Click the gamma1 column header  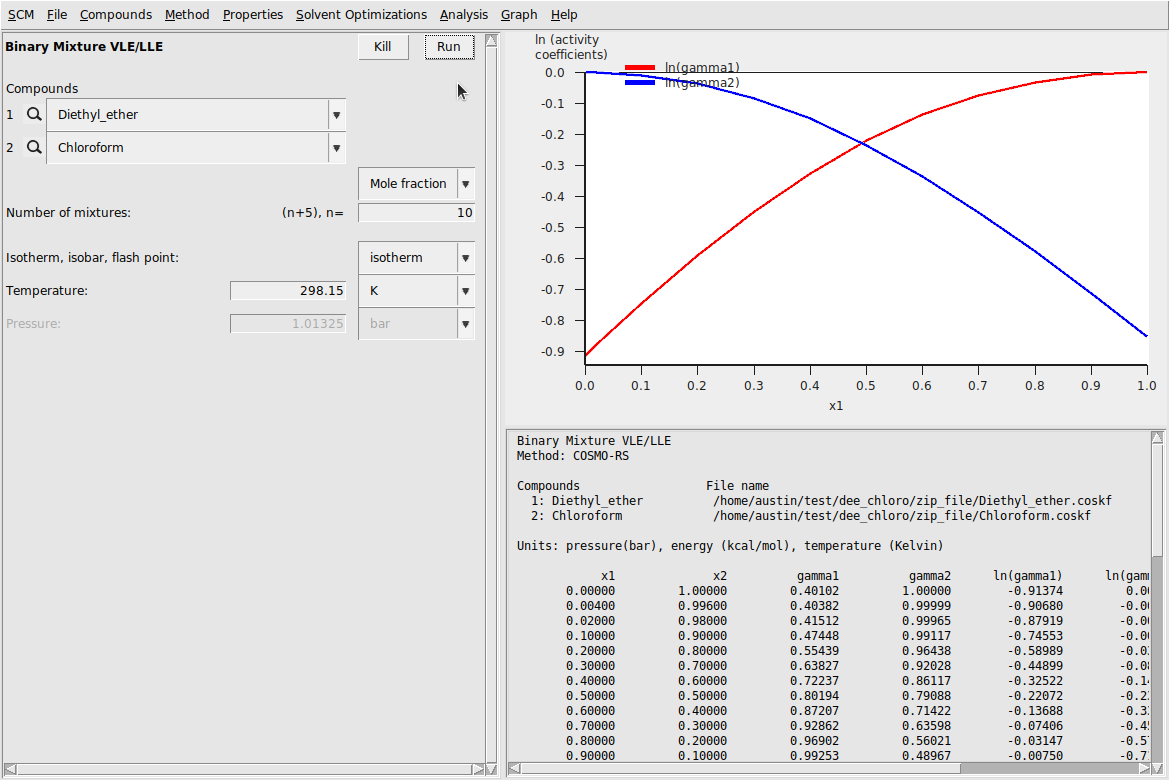click(818, 576)
